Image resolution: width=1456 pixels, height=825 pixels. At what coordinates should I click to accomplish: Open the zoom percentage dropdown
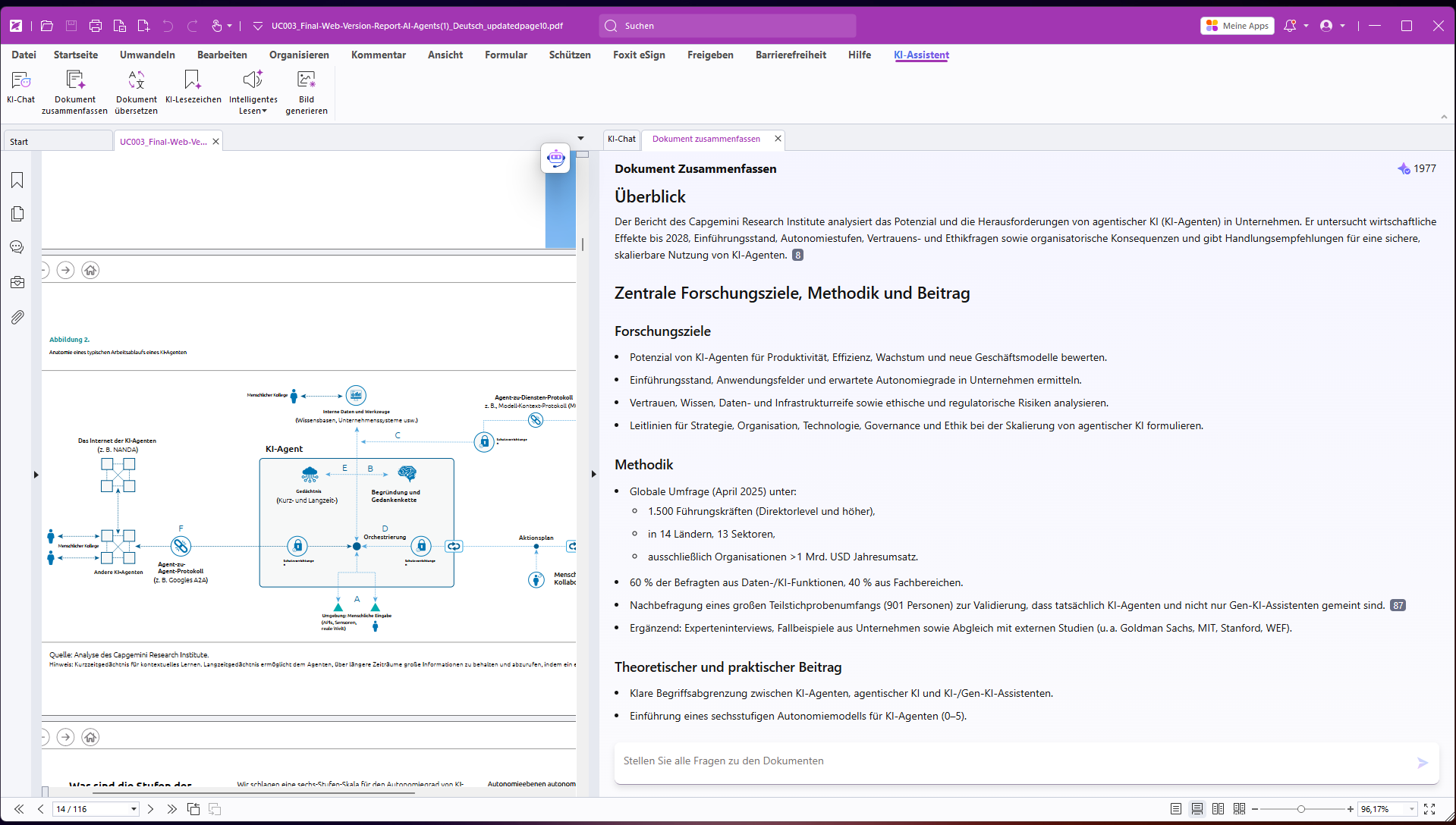[x=1412, y=809]
